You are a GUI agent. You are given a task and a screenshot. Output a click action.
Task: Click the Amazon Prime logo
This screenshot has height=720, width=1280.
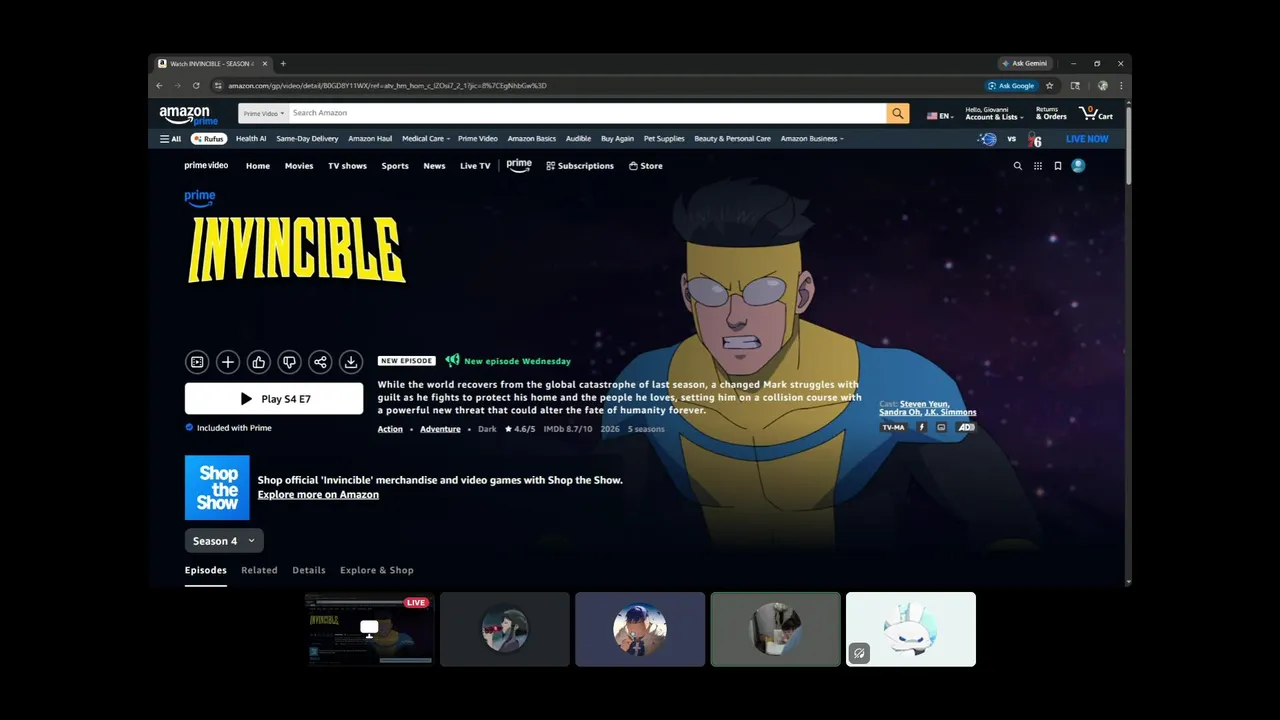point(188,116)
